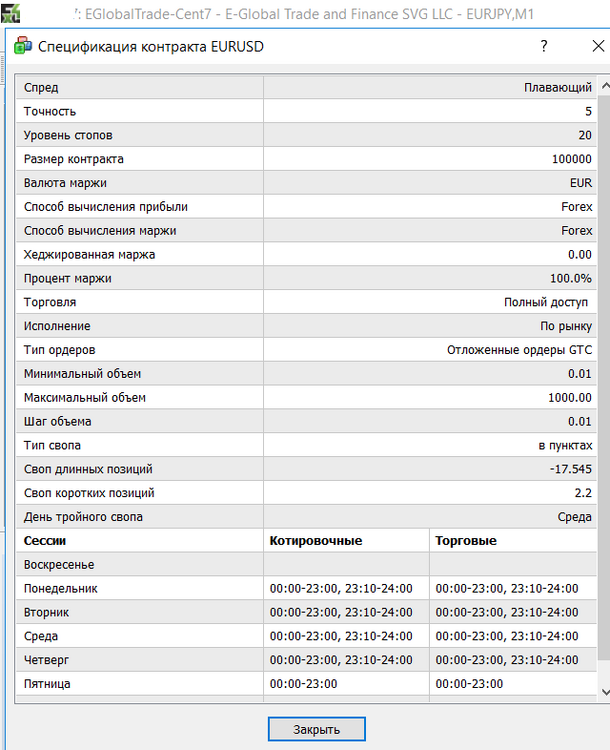Open help via the question mark button
610x750 pixels.
click(x=544, y=46)
